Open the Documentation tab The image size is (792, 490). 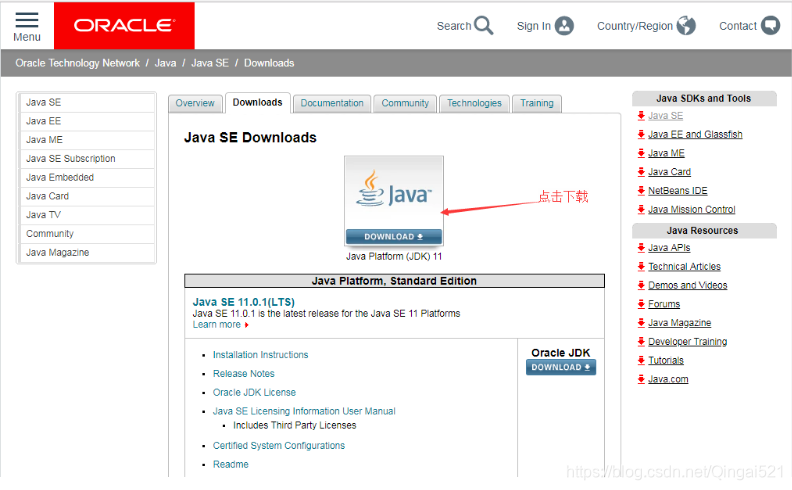tap(332, 103)
